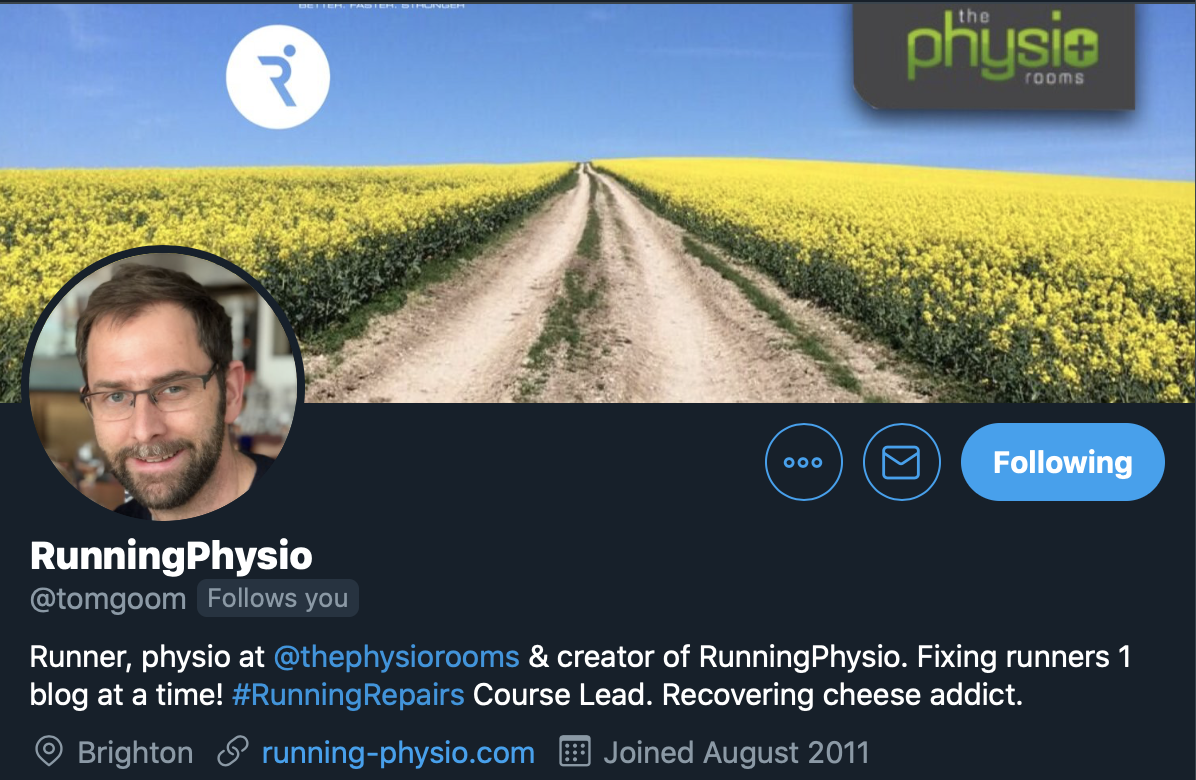Open the #RunningRepairs hashtag
The image size is (1196, 780).
coord(348,695)
